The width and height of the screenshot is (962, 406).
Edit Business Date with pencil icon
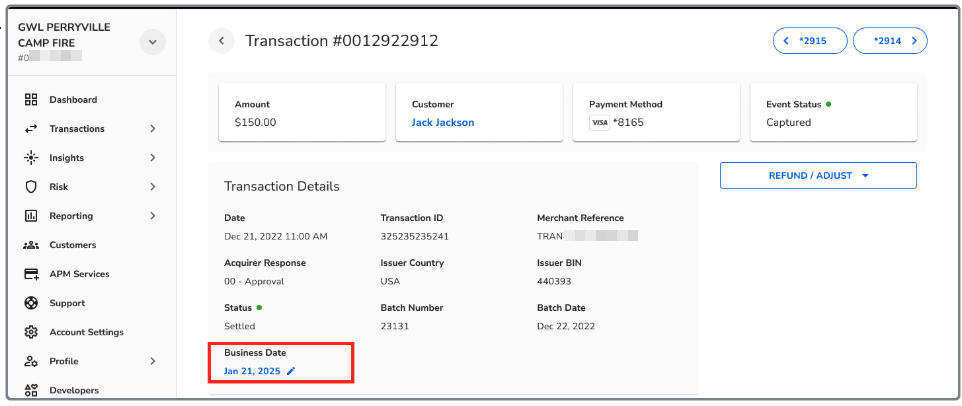click(291, 371)
